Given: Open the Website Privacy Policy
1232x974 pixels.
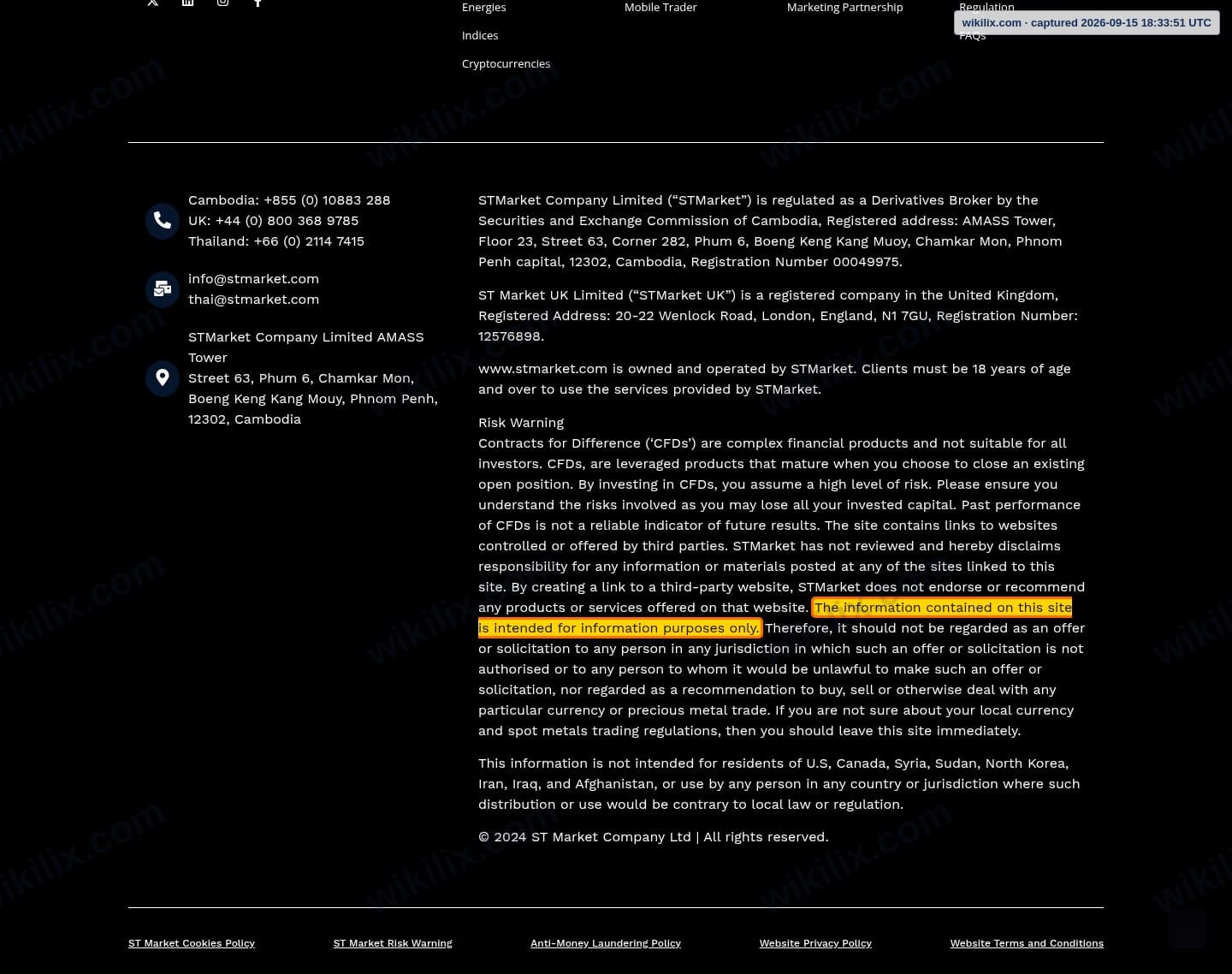Looking at the screenshot, I should tap(815, 943).
